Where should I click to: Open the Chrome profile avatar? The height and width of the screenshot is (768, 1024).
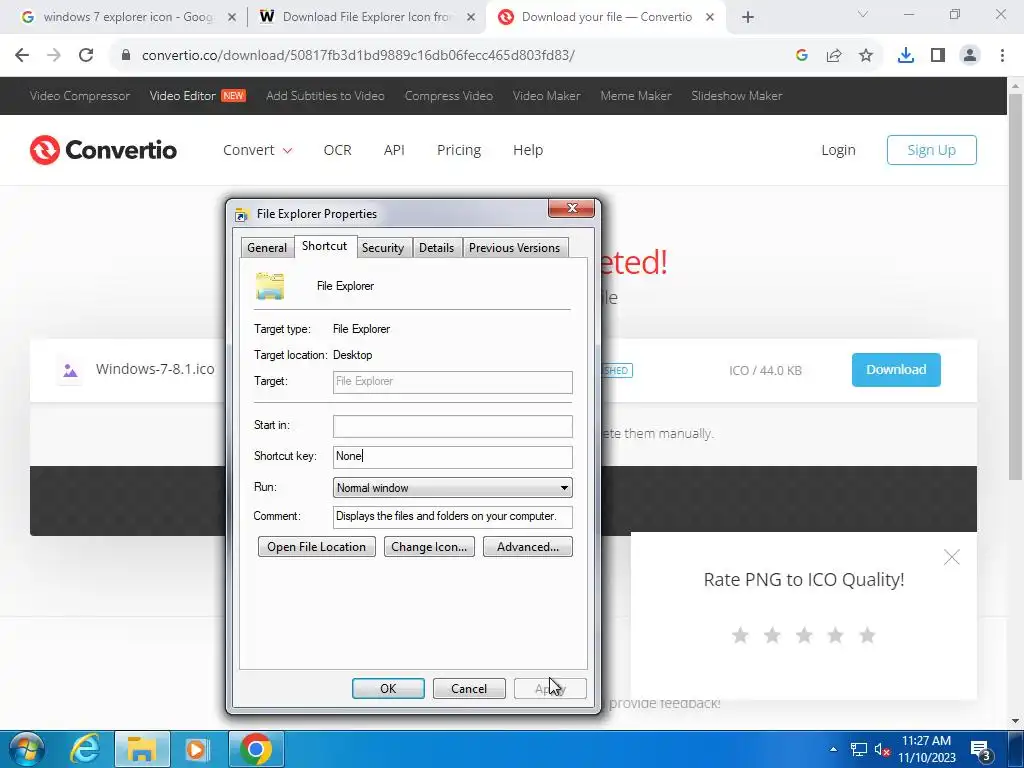[x=970, y=56]
